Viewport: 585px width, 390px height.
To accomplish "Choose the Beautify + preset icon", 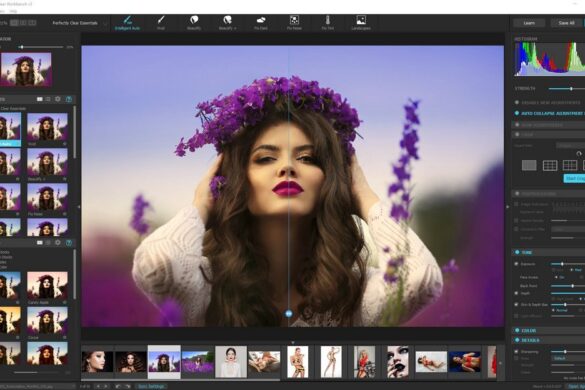I will coord(227,20).
